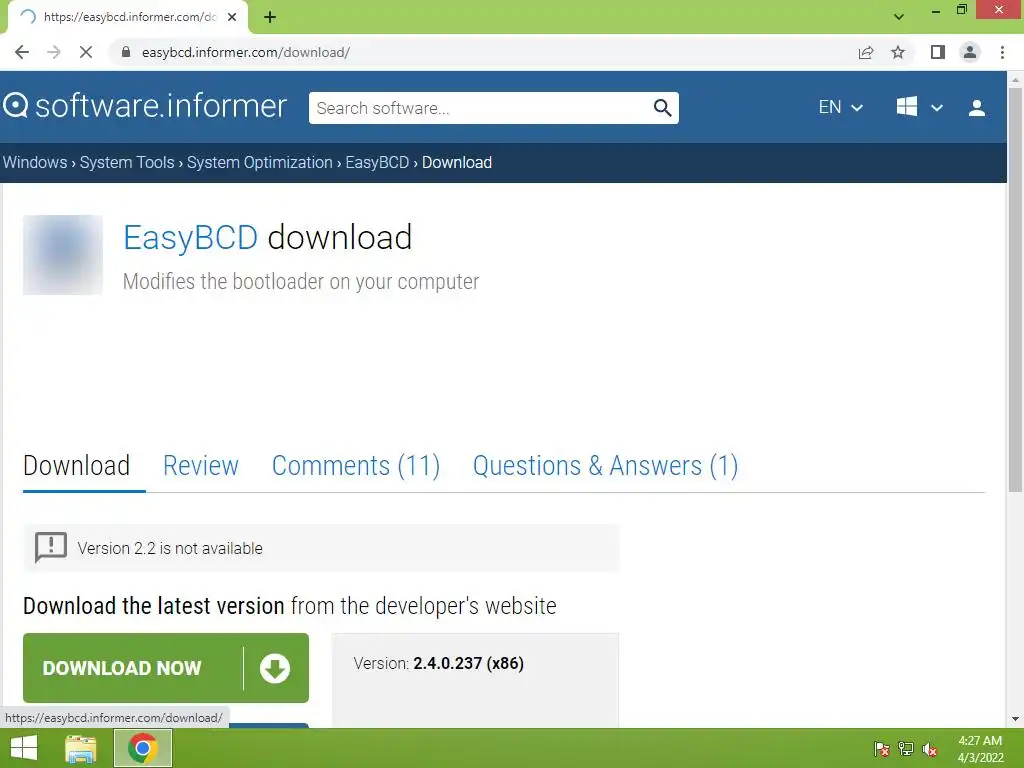Viewport: 1024px width, 768px height.
Task: Open Questions & Answers (1) tab
Action: coord(605,466)
